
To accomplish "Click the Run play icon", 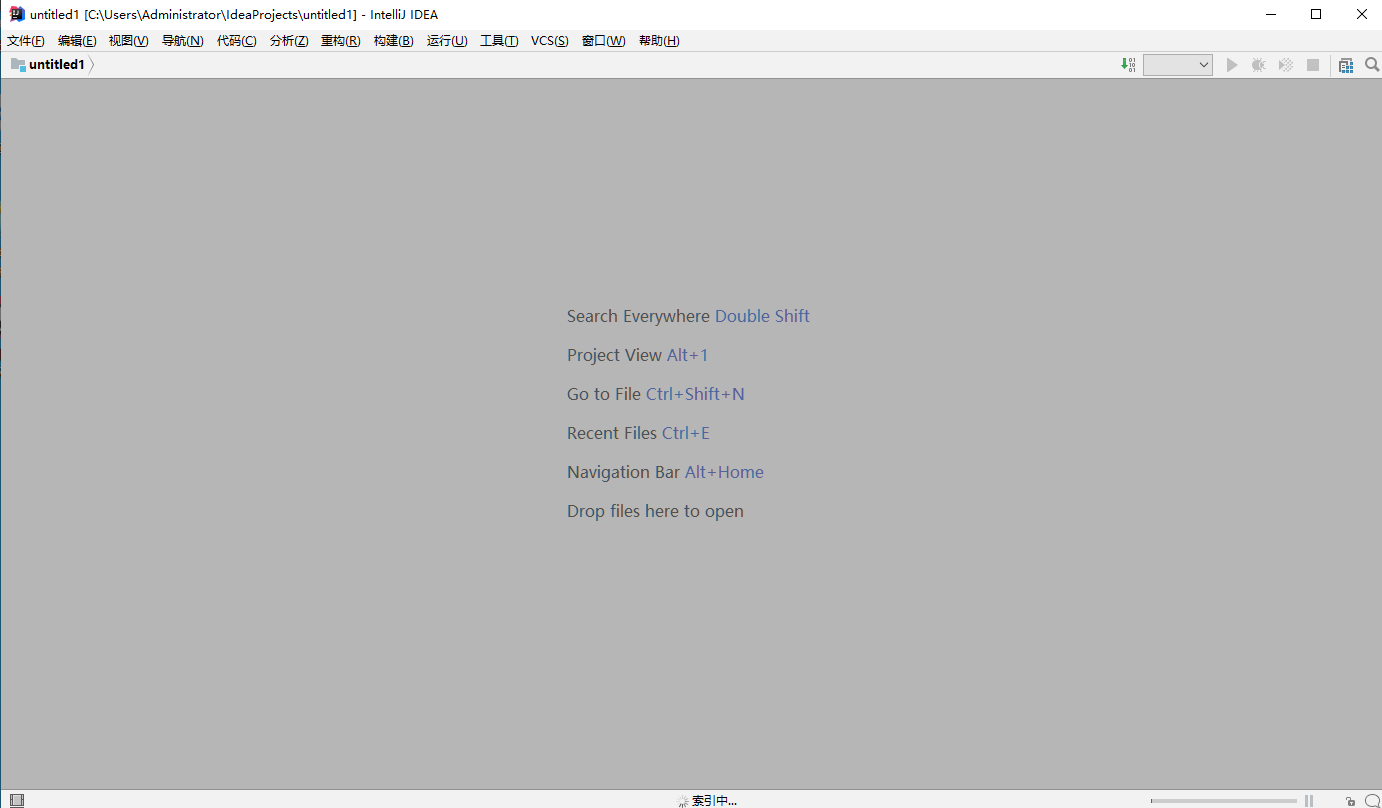I will 1232,65.
